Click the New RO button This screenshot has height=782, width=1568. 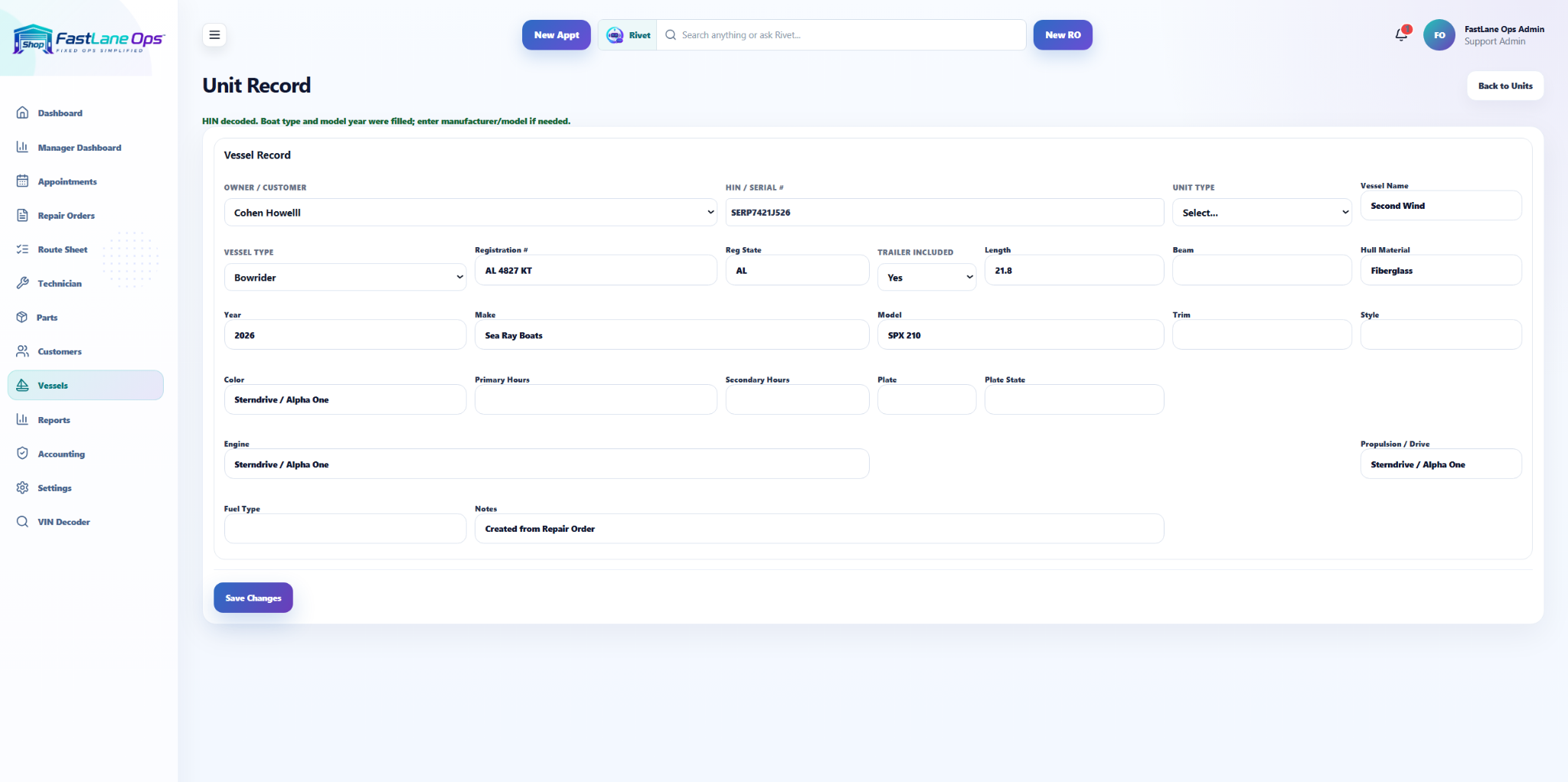[x=1063, y=35]
